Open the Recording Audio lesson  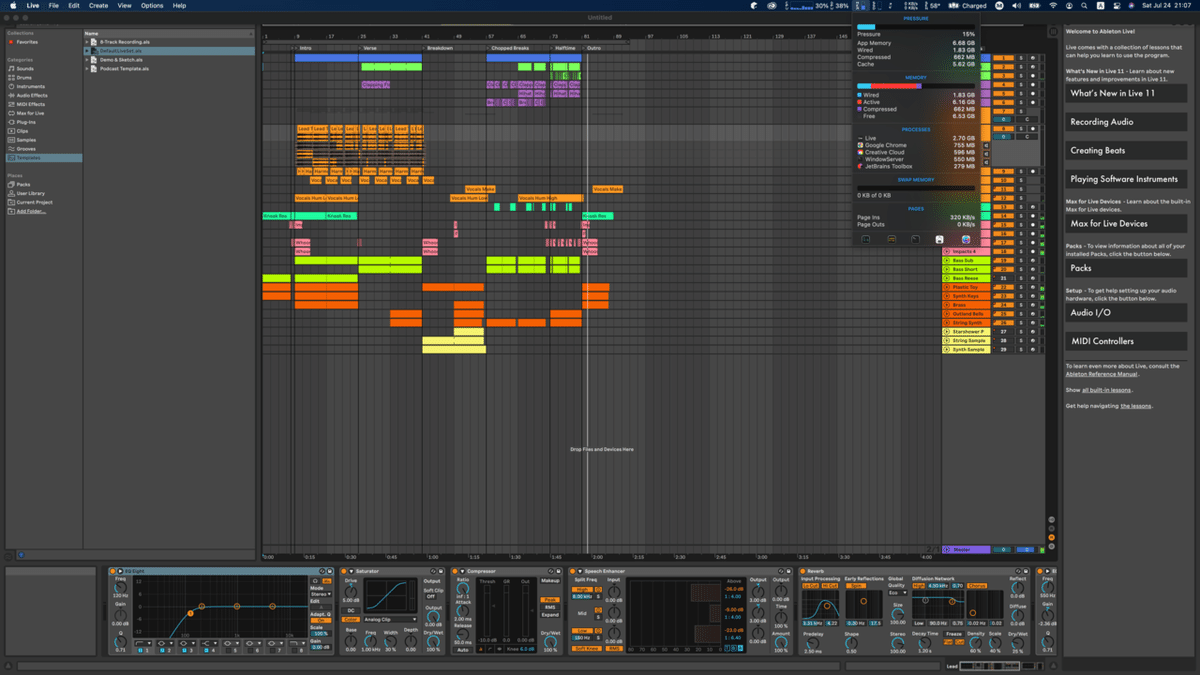click(1126, 122)
